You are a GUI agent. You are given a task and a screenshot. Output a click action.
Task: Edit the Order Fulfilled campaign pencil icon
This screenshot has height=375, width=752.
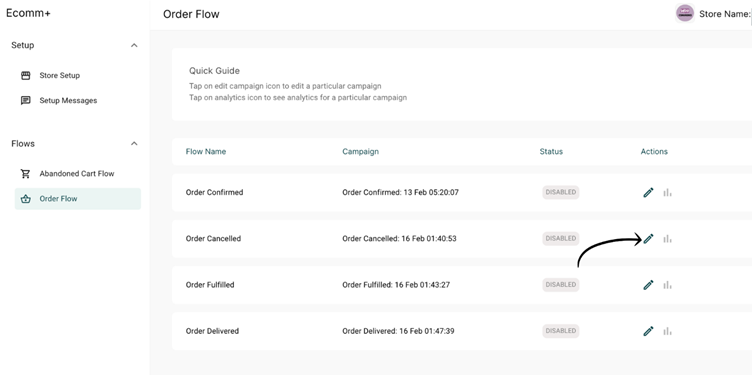(x=648, y=285)
